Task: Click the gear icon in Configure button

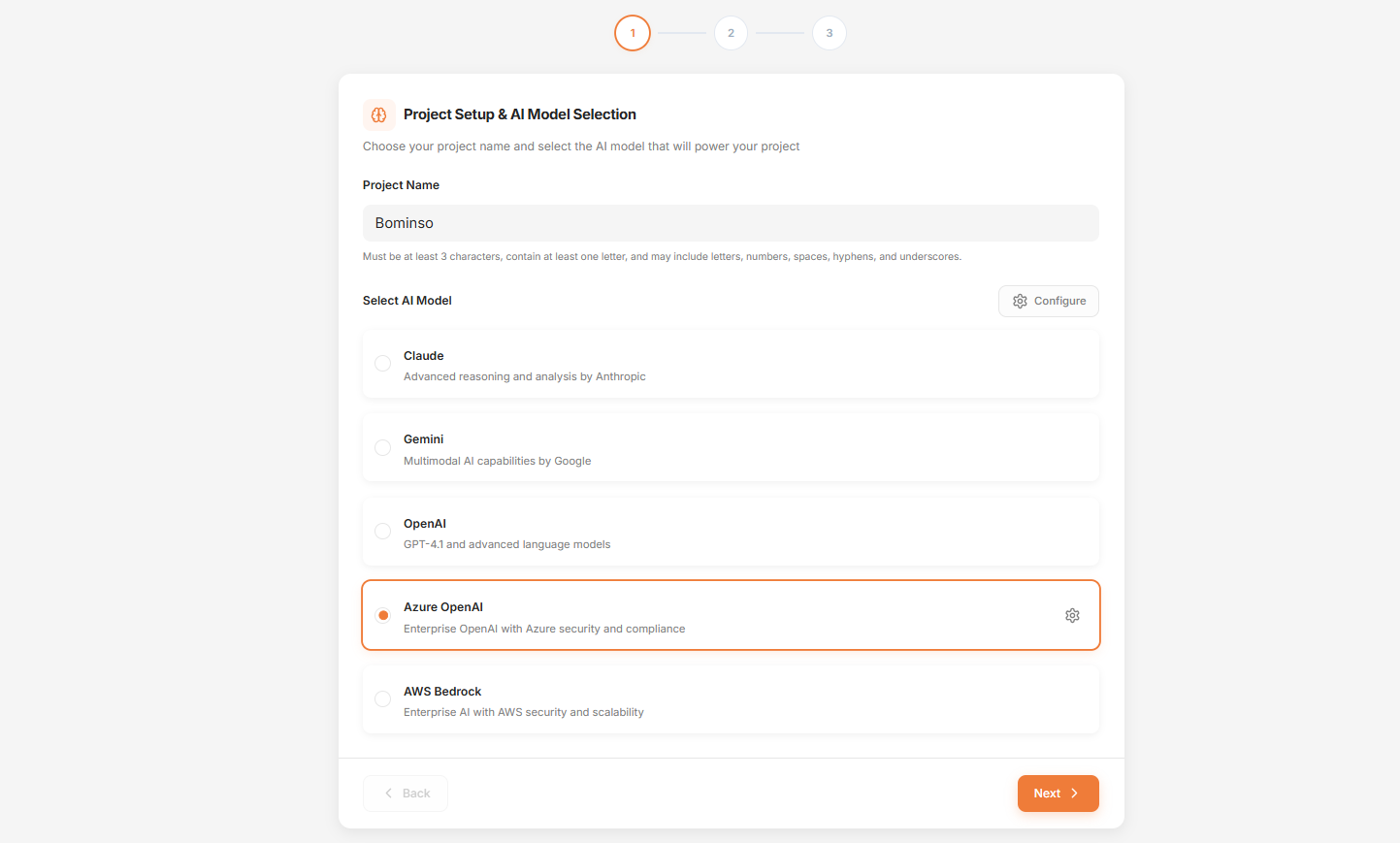Action: coord(1020,301)
